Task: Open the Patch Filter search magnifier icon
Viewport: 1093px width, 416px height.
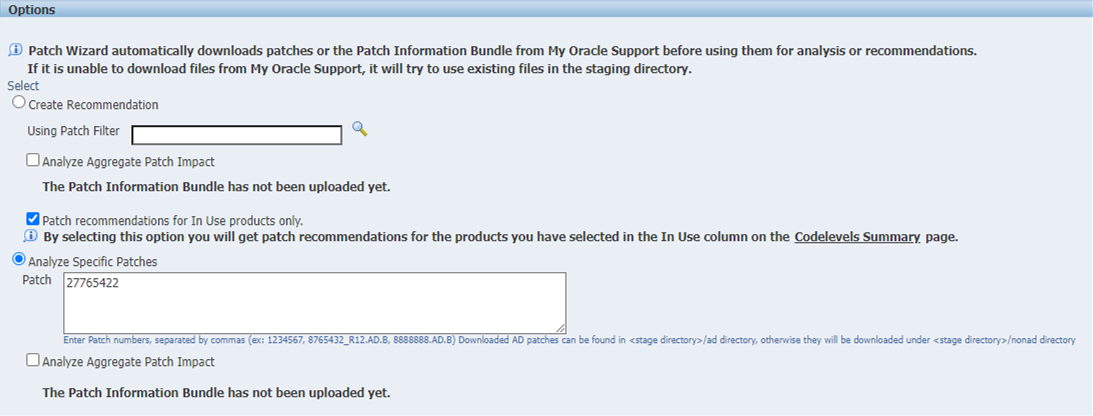Action: (359, 128)
